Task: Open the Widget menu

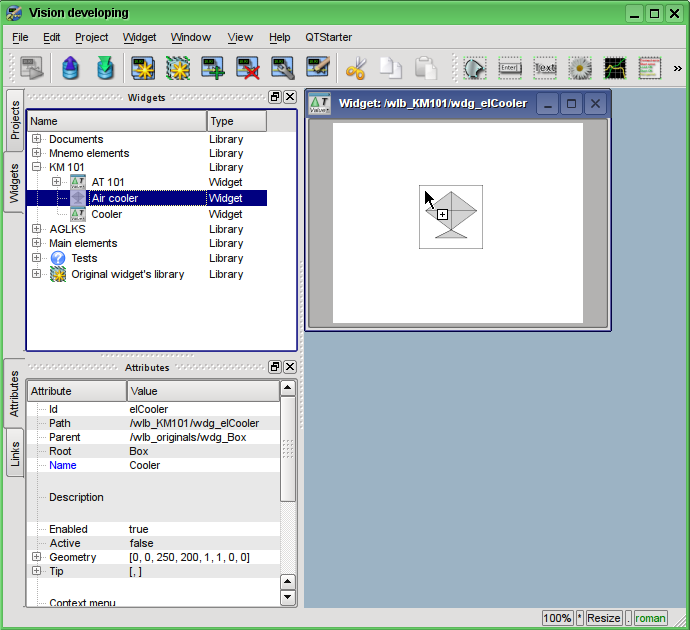Action: 139,37
